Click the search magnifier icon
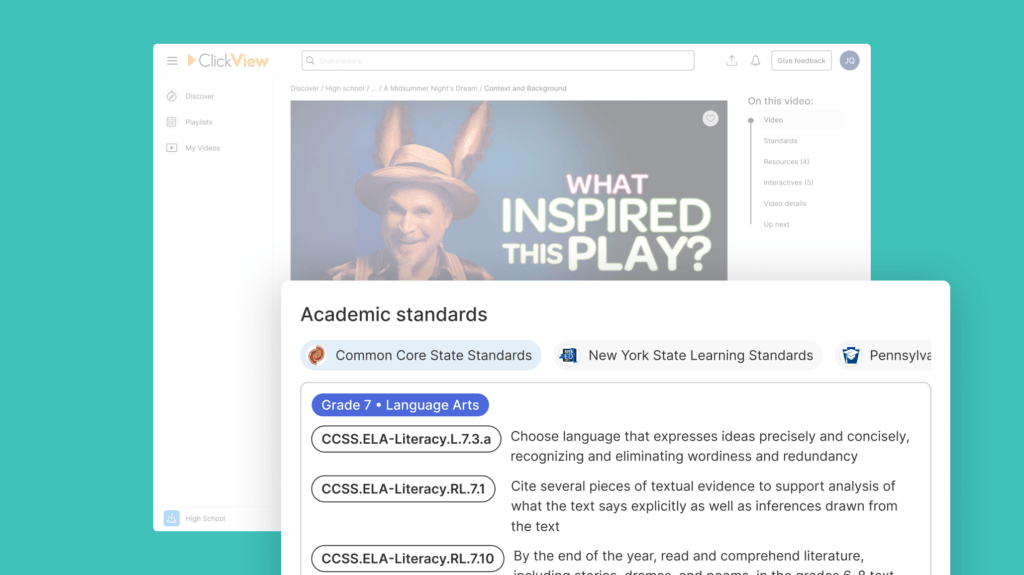The image size is (1024, 575). pos(310,61)
